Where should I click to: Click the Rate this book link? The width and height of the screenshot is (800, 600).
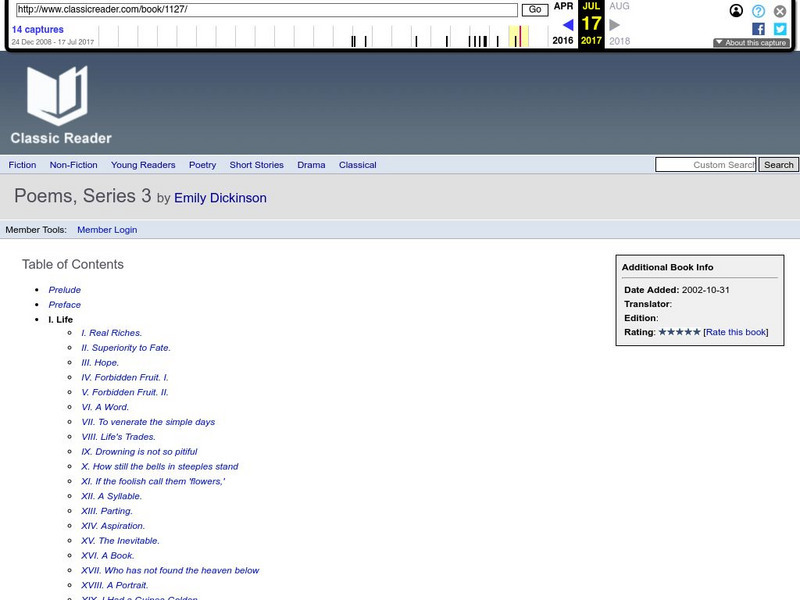tap(736, 332)
